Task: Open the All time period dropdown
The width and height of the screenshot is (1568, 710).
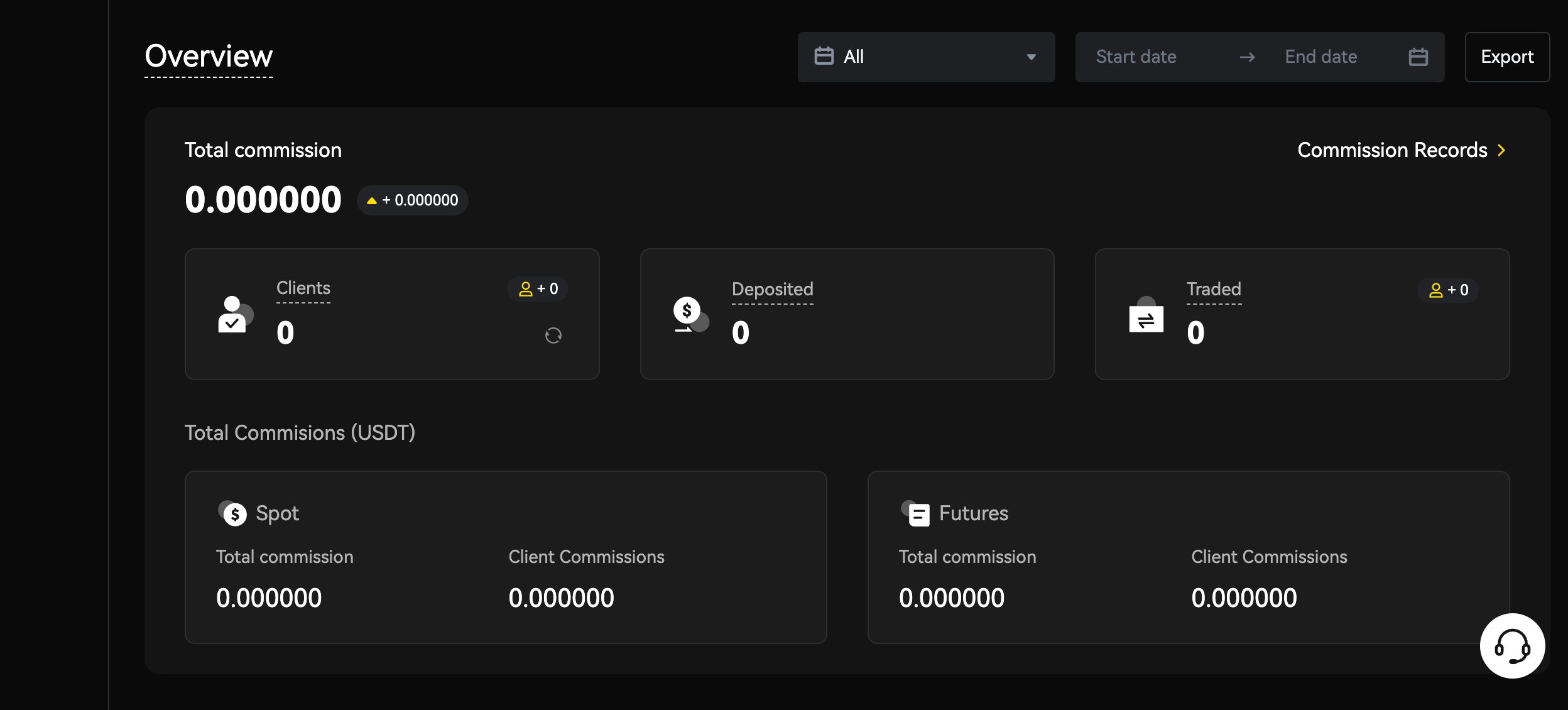Action: point(925,57)
